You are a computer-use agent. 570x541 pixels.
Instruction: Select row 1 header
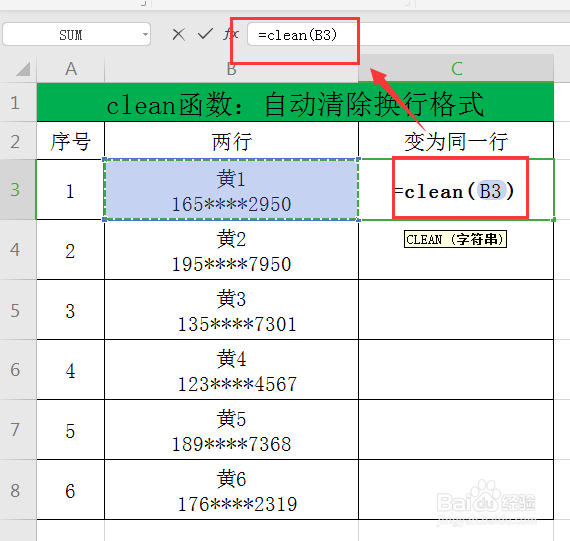point(18,102)
